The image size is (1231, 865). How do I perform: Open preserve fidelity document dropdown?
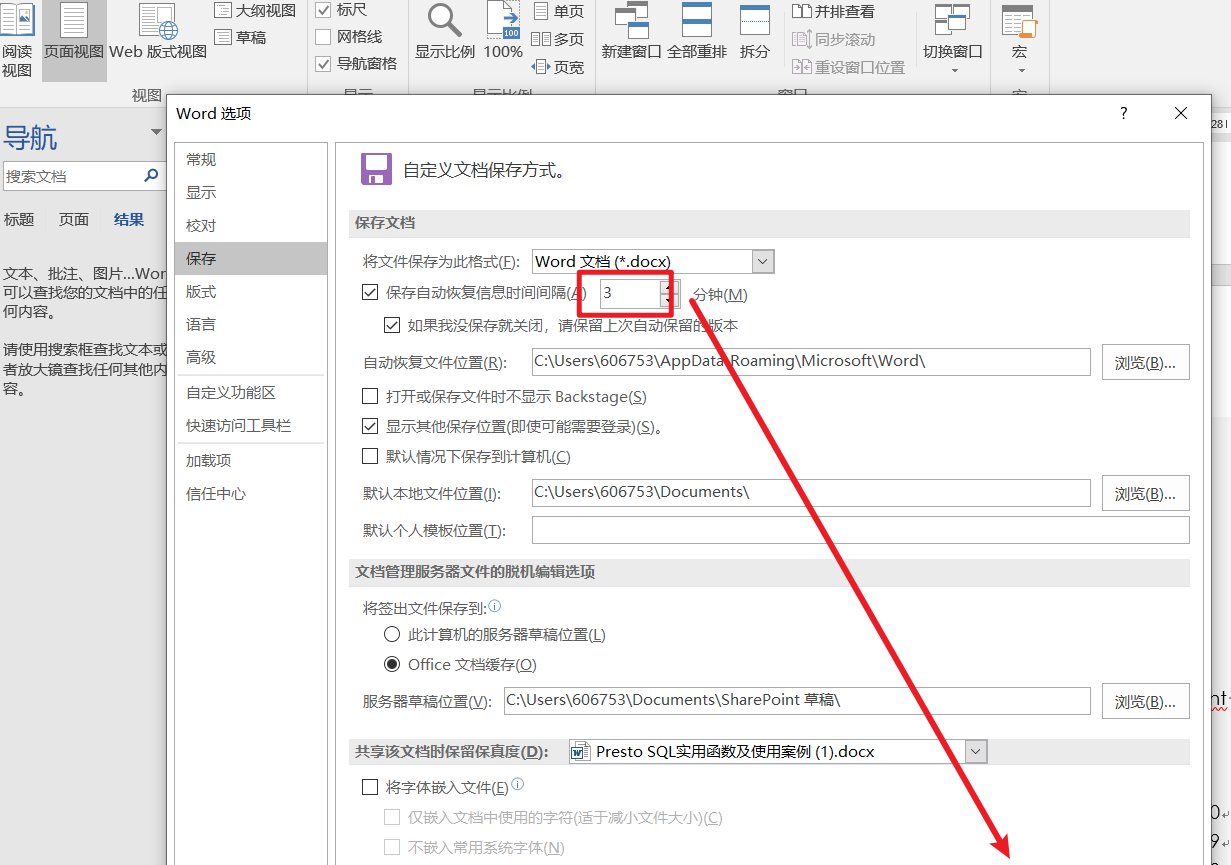(x=976, y=752)
